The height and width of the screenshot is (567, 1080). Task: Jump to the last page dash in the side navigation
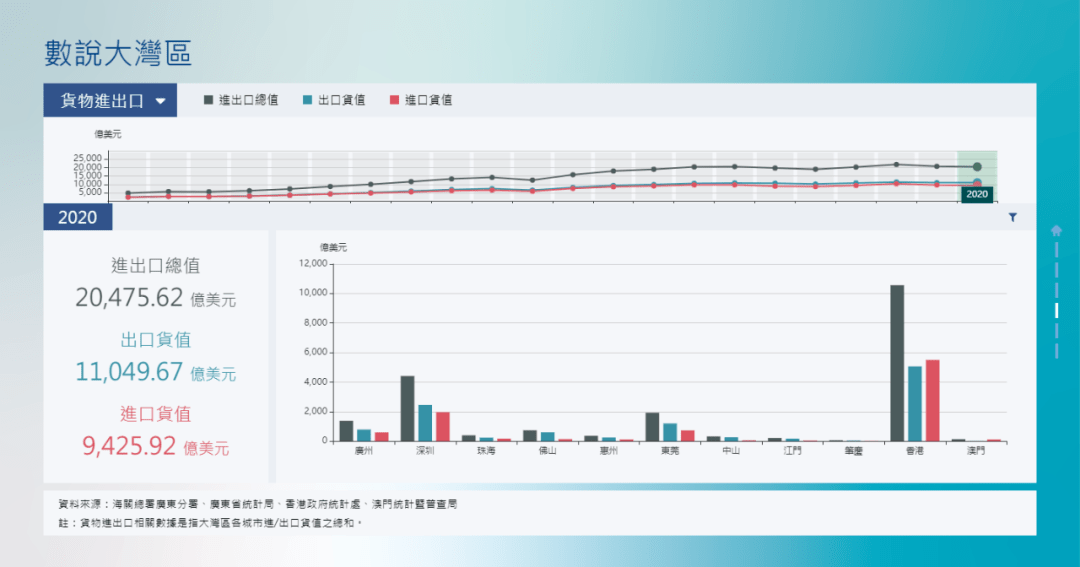click(x=1056, y=350)
